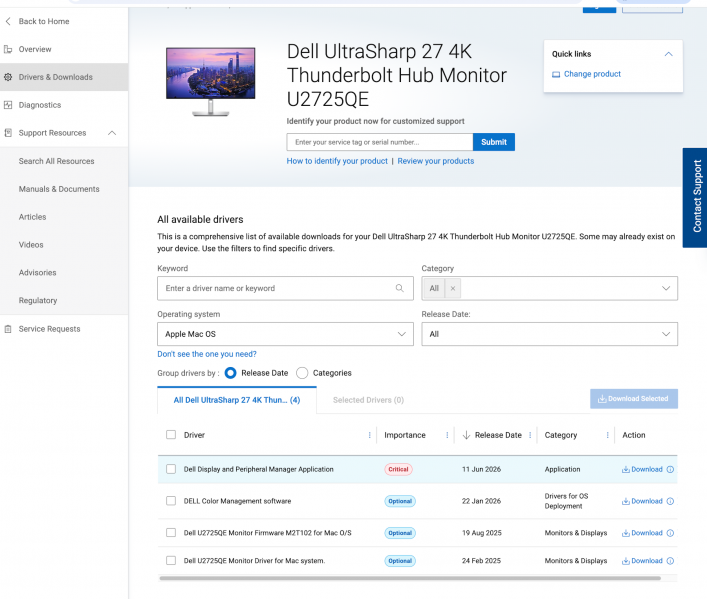Download Dell Display and Peripheral Manager Application

642,470
